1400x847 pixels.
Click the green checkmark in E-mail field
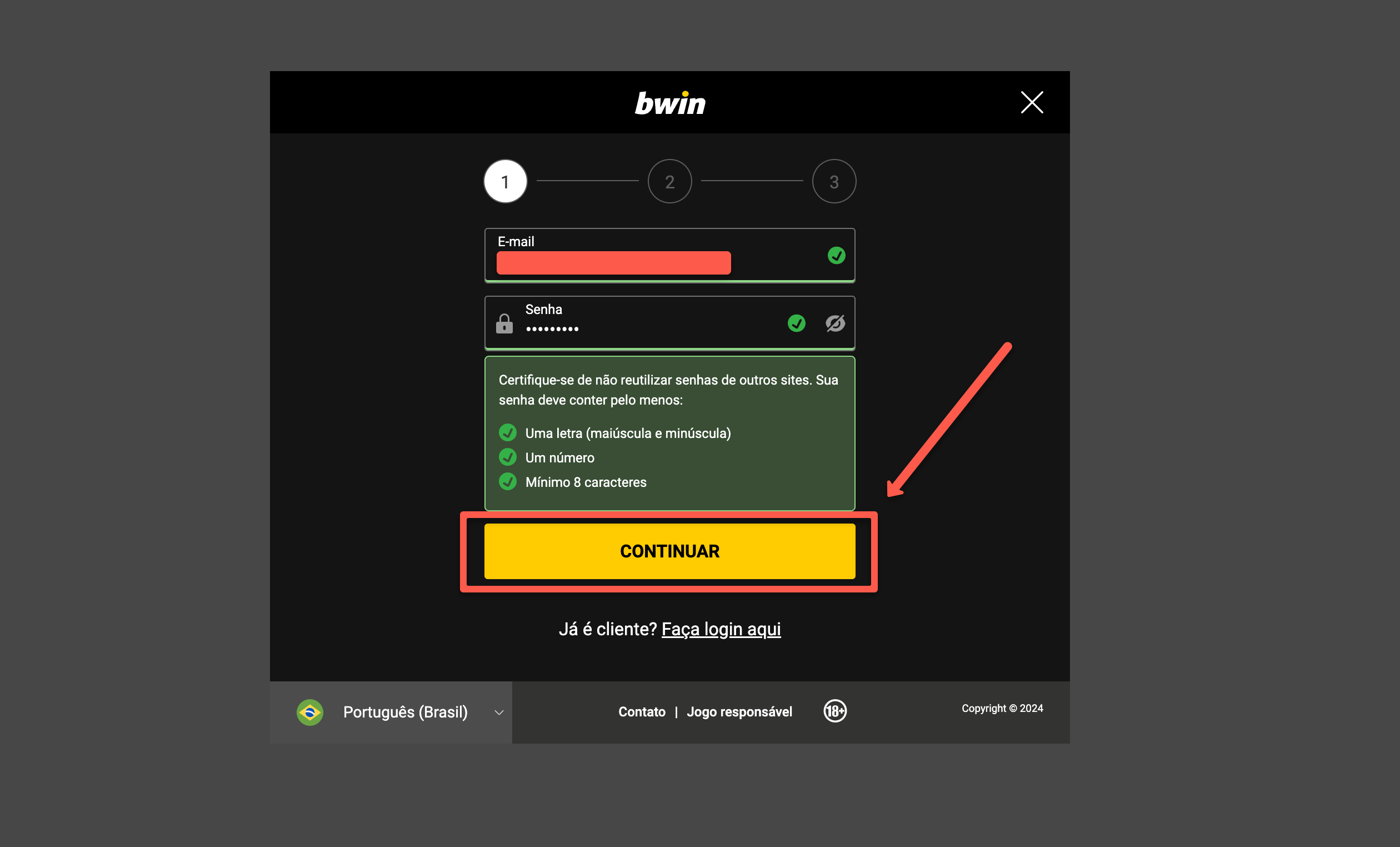tap(836, 255)
